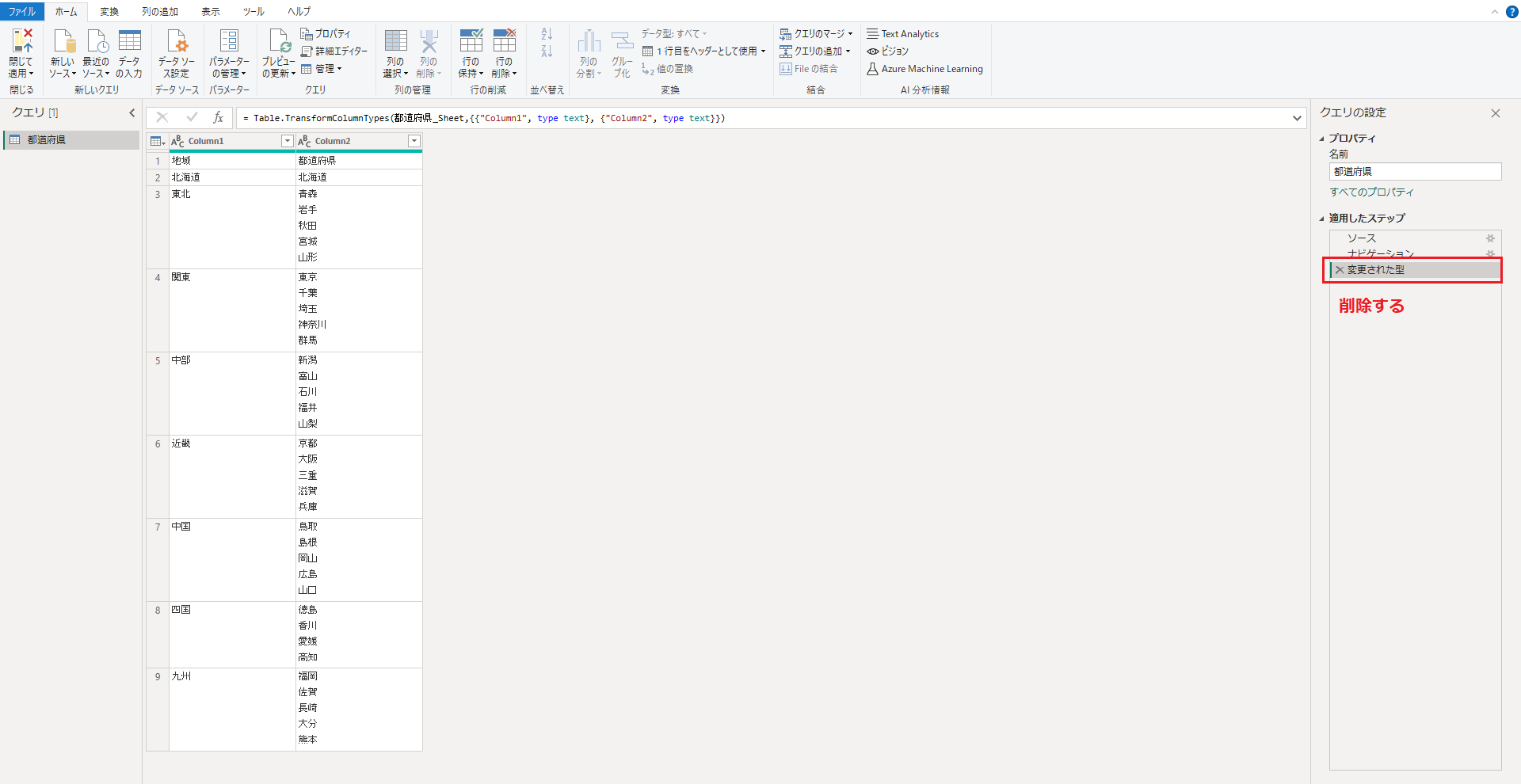
Task: Click the 閉じて適用 (Close & Apply) icon
Action: click(21, 42)
